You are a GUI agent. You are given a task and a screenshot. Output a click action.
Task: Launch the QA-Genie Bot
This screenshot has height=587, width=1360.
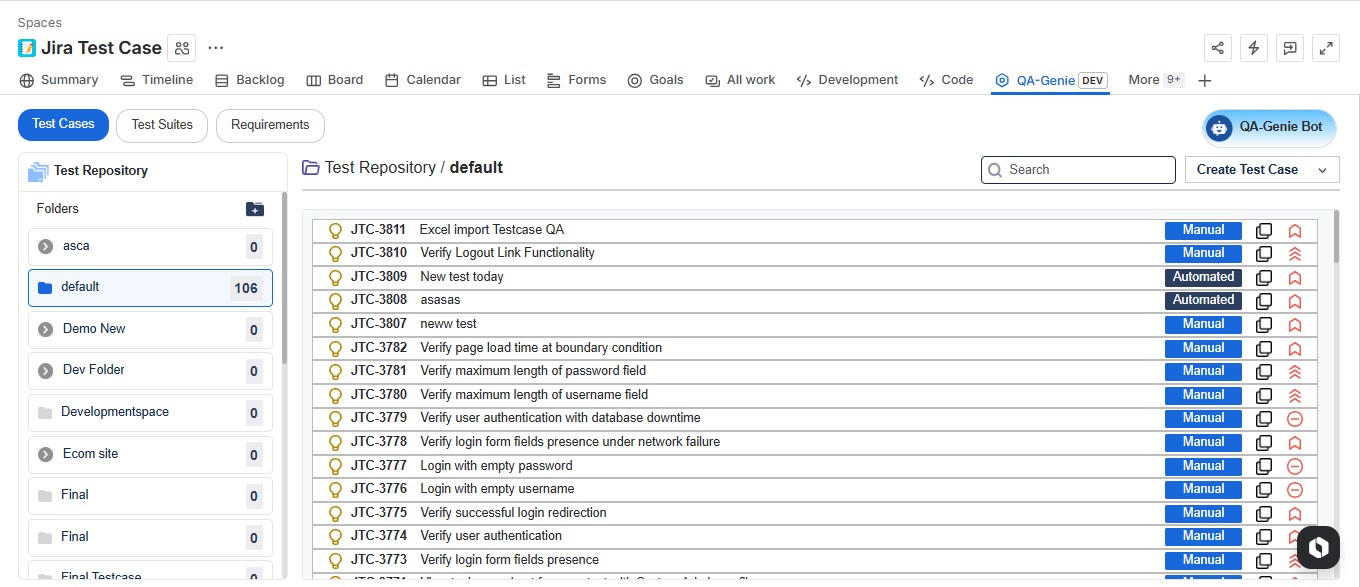(1269, 127)
